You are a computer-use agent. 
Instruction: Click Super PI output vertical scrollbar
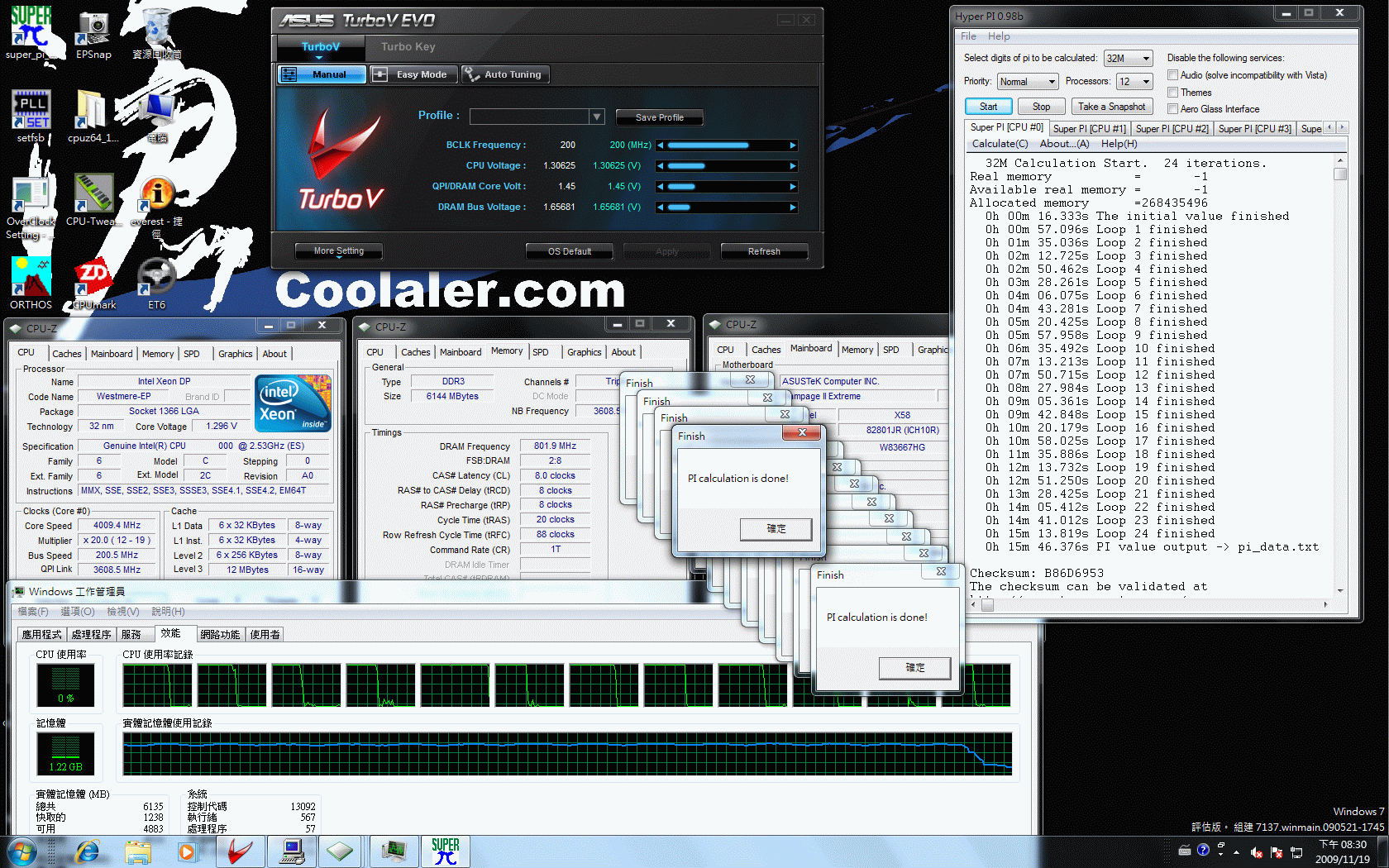coord(1340,376)
